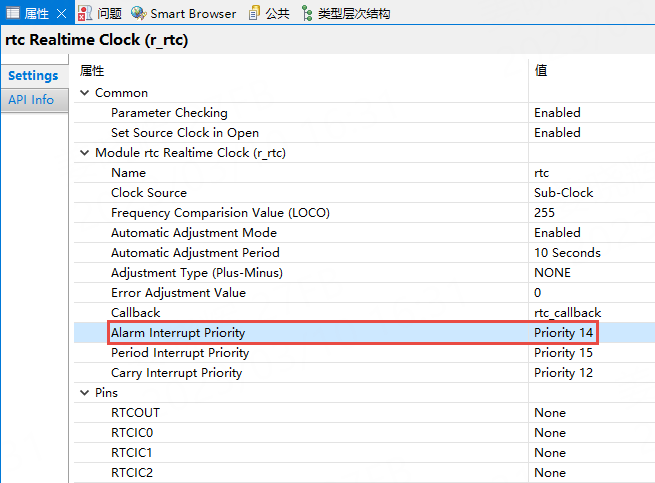Click the Smart Browser globe icon

click(138, 13)
